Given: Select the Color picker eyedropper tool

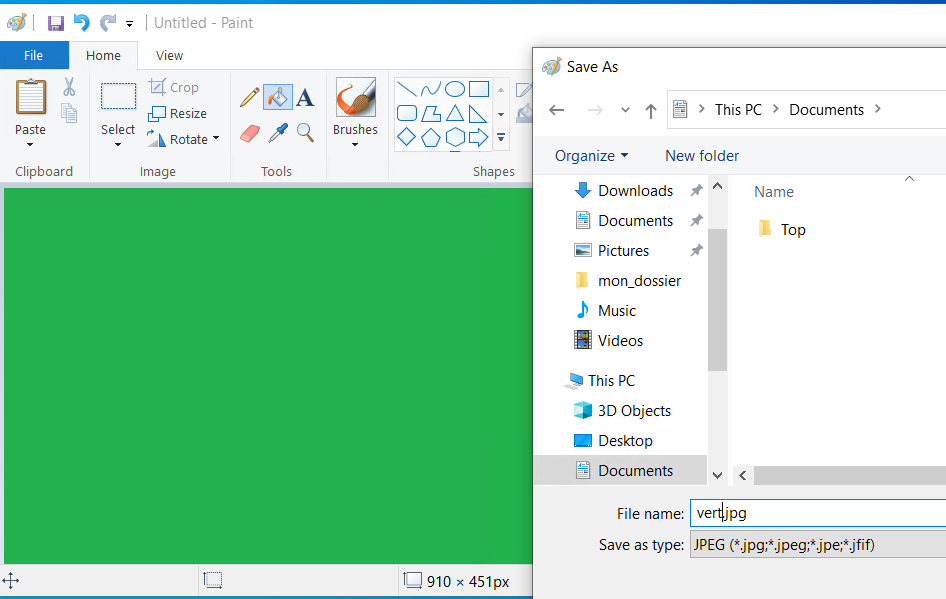Looking at the screenshot, I should click(277, 132).
